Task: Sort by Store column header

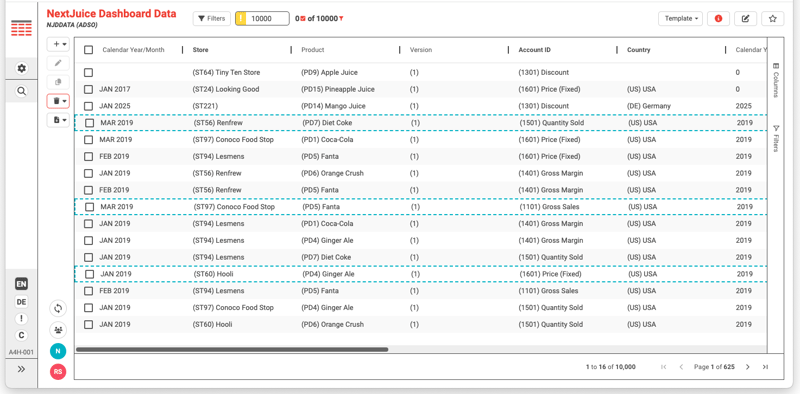Action: (x=201, y=50)
